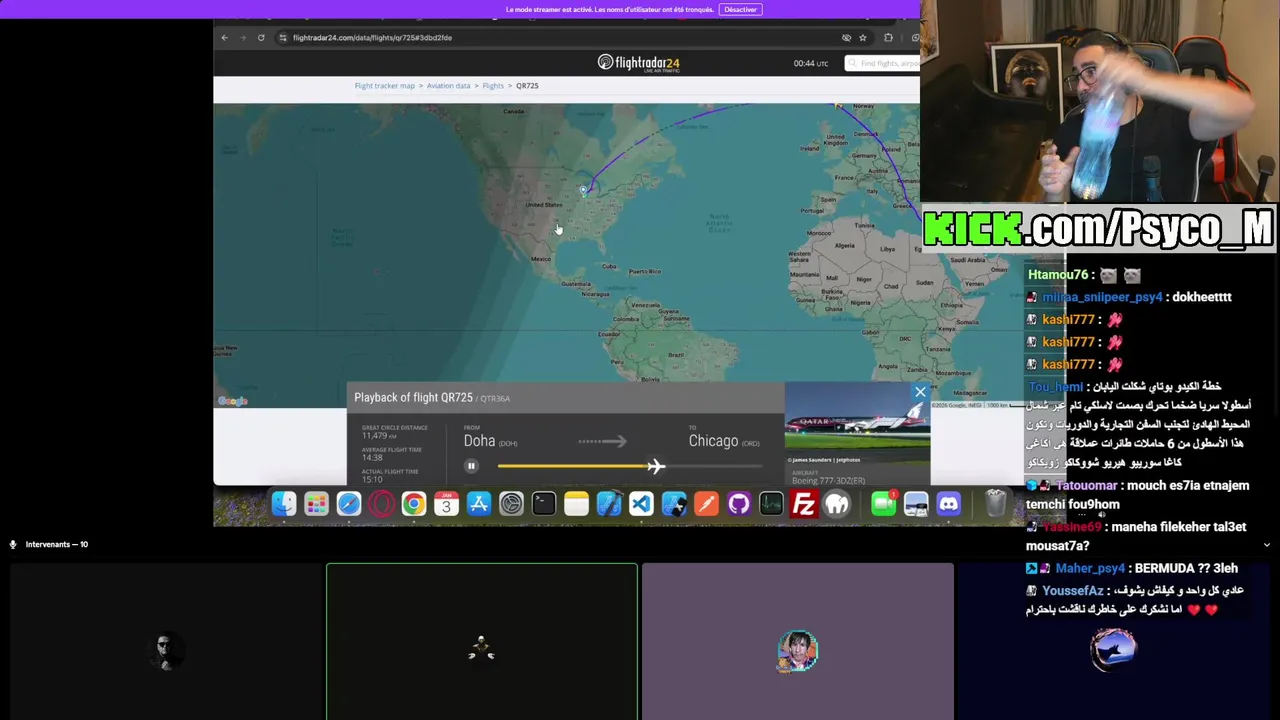
Task: Click the Maher_psy4 chat username
Action: [1090, 568]
